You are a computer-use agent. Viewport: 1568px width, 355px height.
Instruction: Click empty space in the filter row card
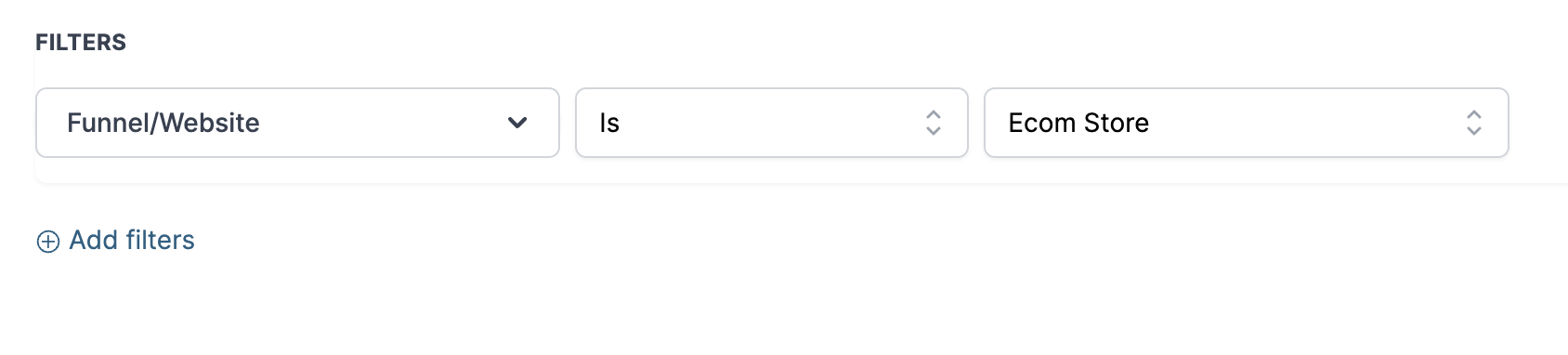[1537, 123]
